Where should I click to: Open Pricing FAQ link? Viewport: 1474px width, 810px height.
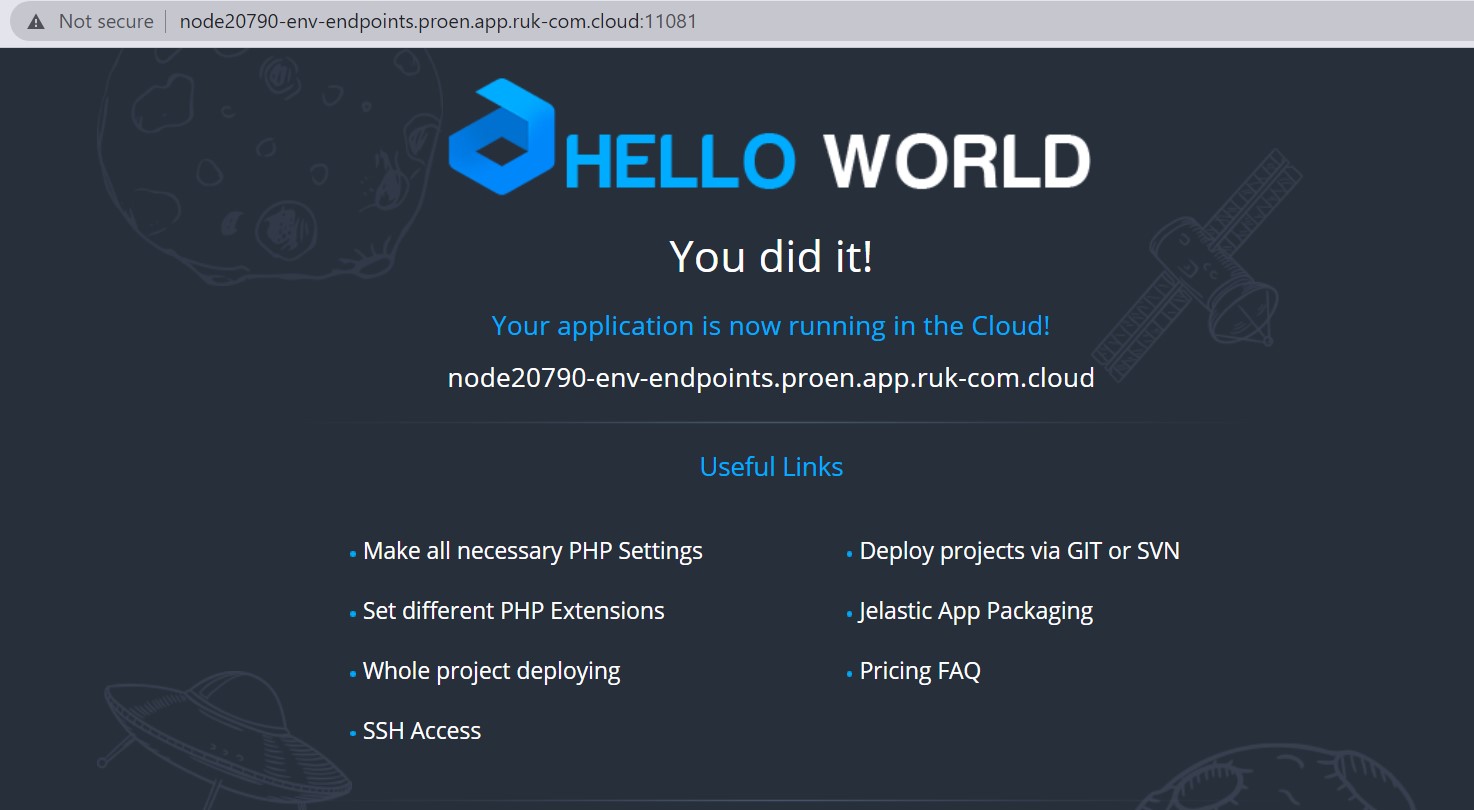(x=920, y=671)
